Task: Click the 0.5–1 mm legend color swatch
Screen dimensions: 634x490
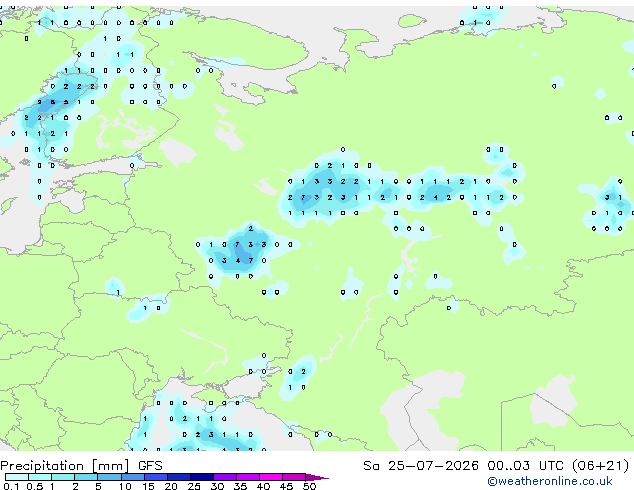Action: point(40,477)
